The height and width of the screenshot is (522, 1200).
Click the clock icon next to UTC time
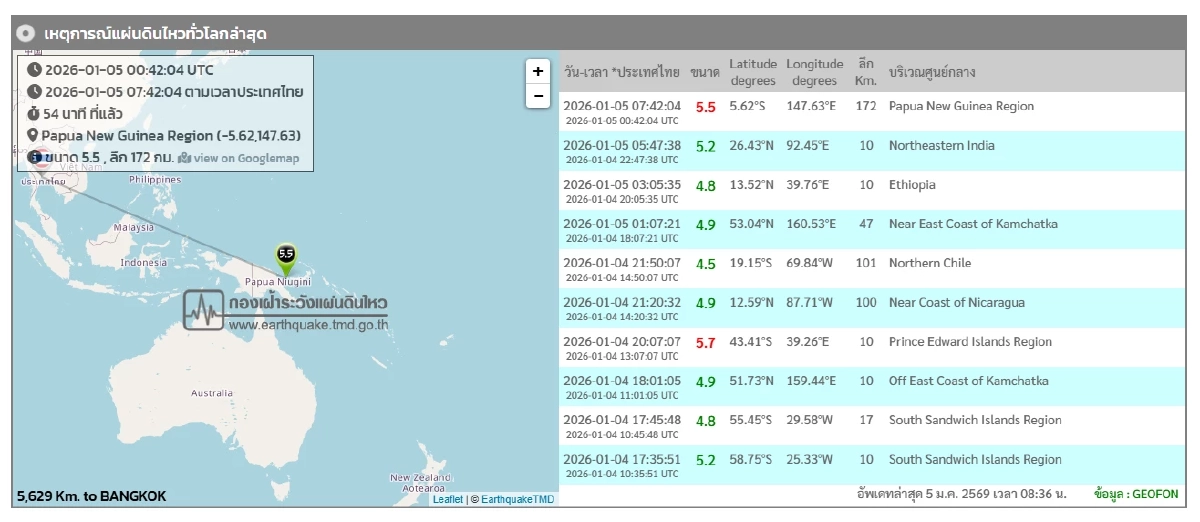34,70
